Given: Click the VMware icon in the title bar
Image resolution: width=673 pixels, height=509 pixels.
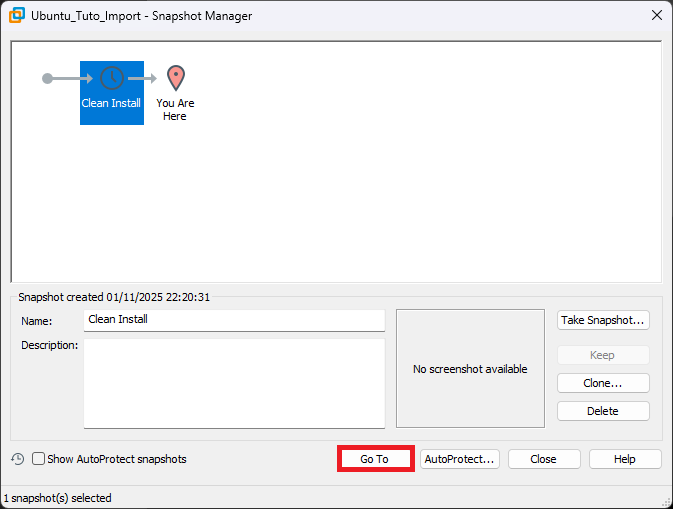Looking at the screenshot, I should tap(16, 16).
